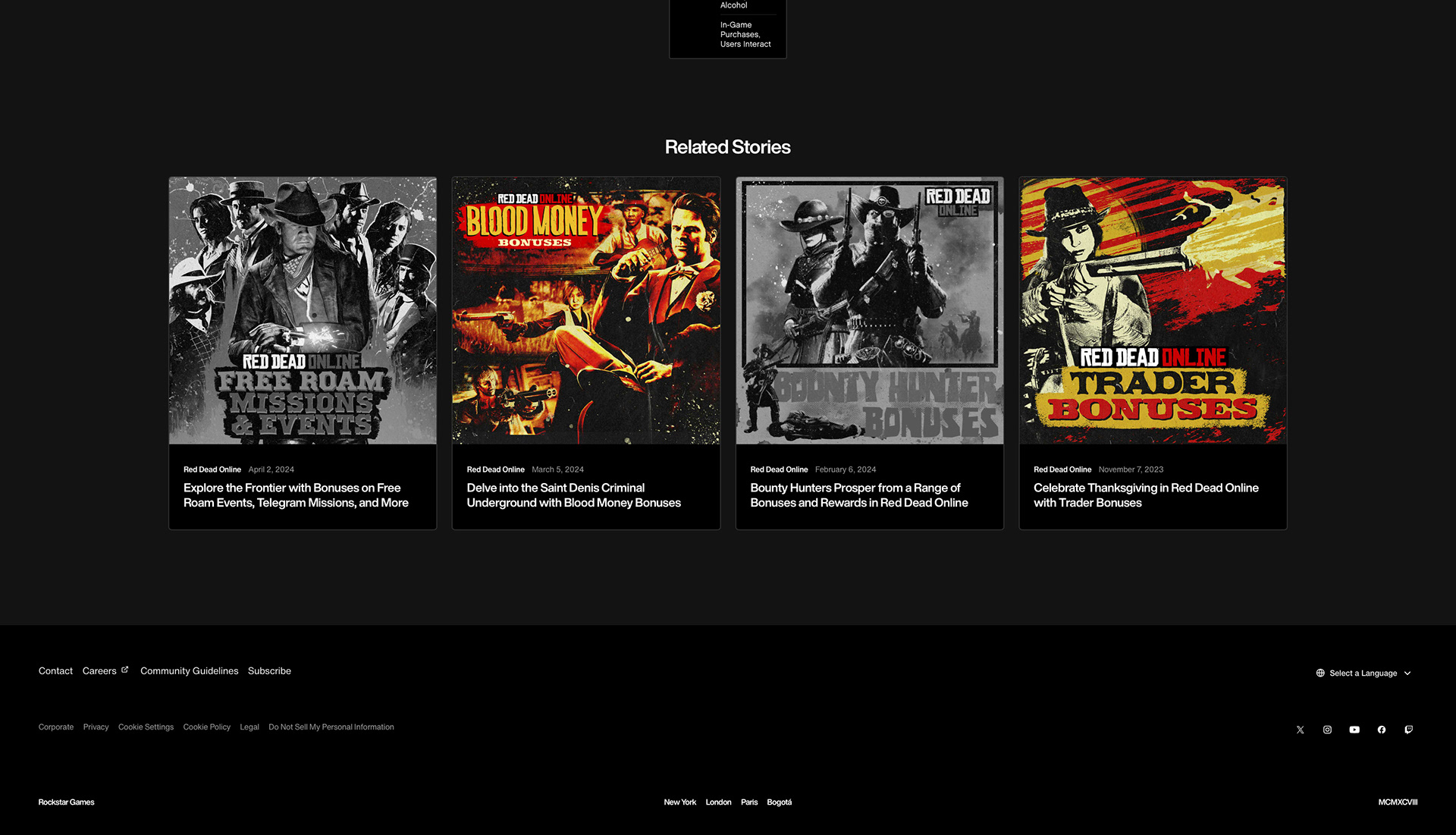The width and height of the screenshot is (1456, 835).
Task: Open the Blood Money Bonuses story image
Action: click(585, 310)
